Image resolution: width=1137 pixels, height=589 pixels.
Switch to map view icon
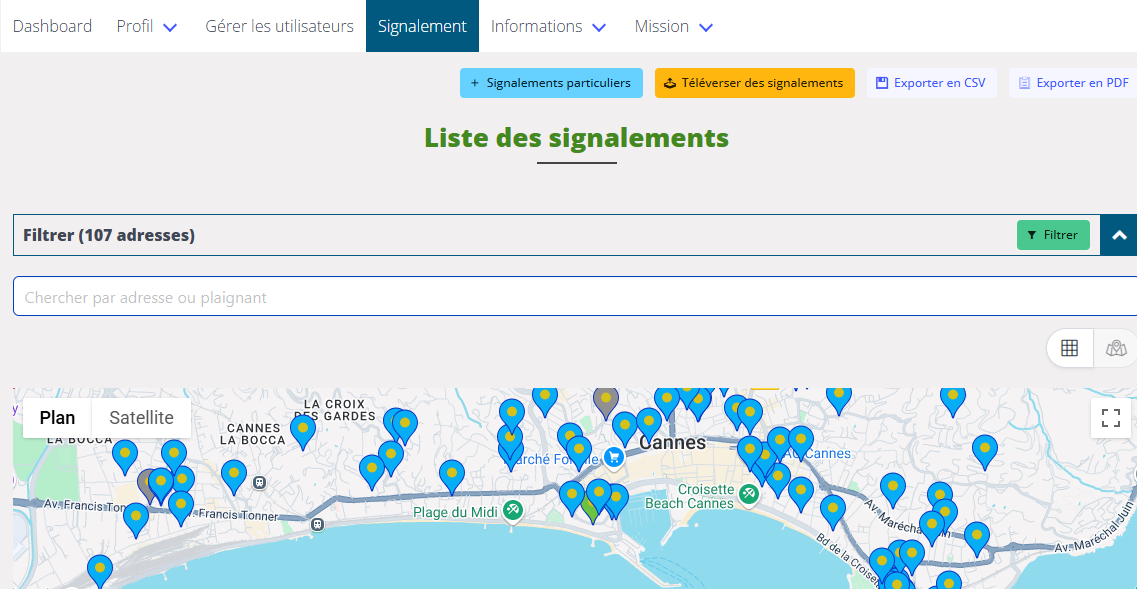pyautogui.click(x=1116, y=348)
